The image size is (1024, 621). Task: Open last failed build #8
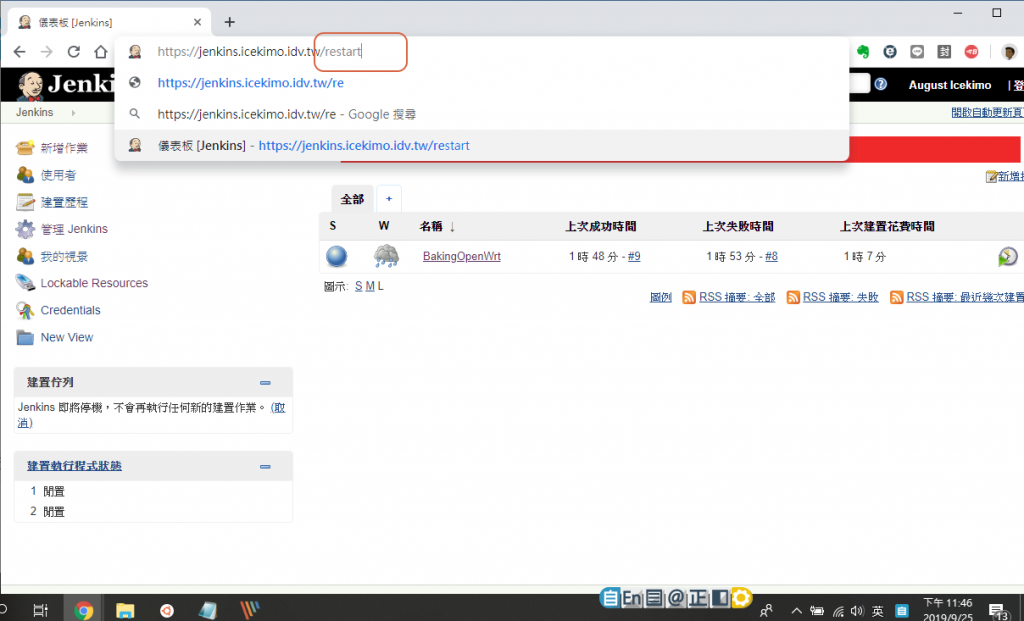pyautogui.click(x=771, y=257)
